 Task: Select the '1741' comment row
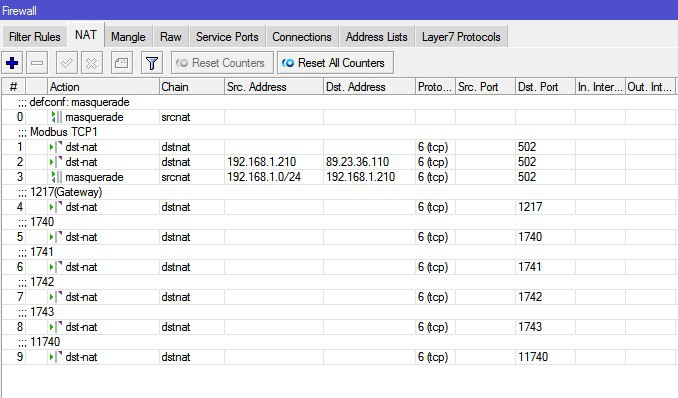point(339,252)
